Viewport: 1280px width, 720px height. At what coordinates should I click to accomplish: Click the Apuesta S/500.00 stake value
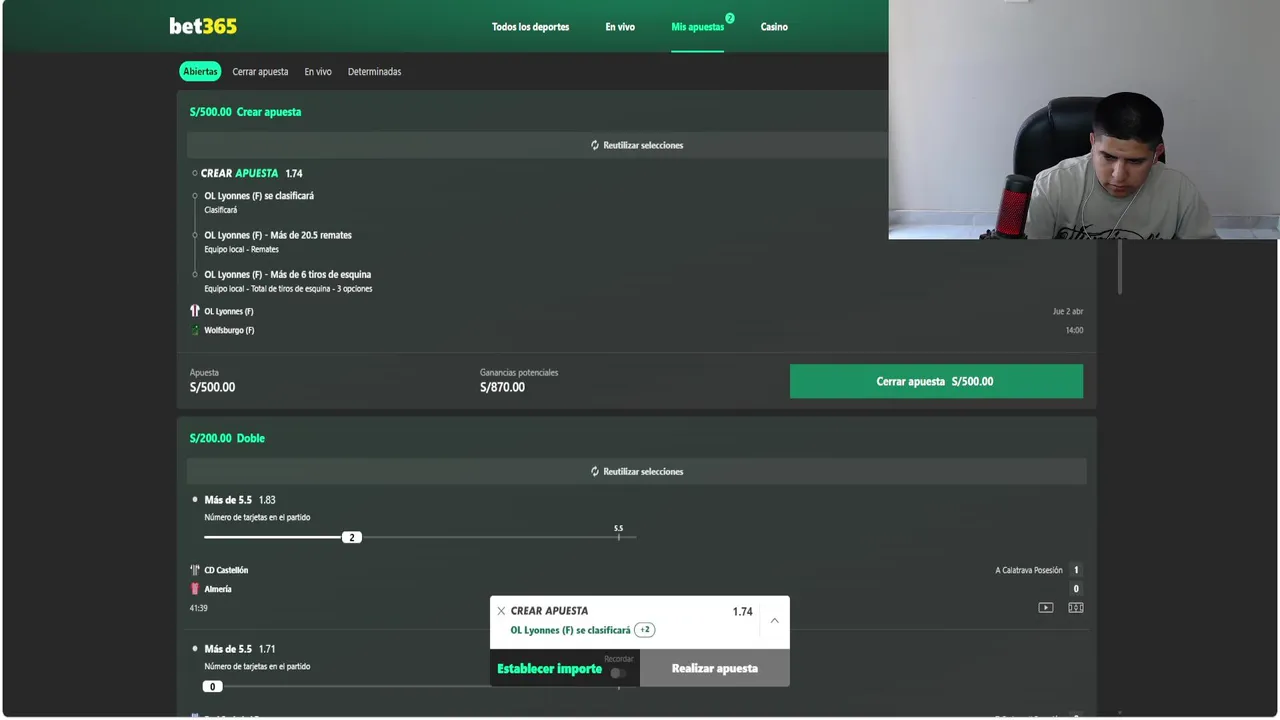tap(212, 387)
